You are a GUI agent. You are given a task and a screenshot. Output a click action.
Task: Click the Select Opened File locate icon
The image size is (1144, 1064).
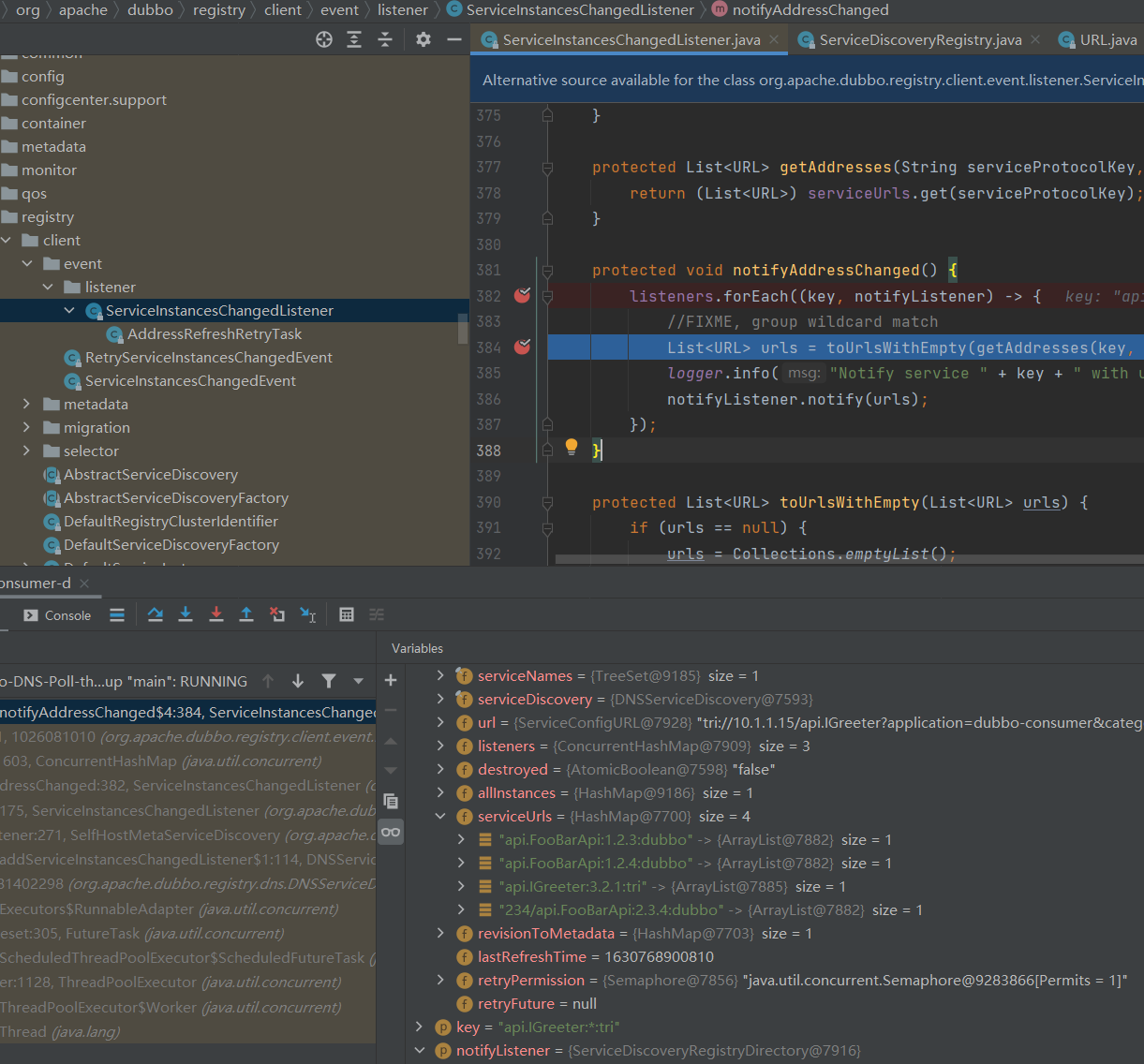click(x=324, y=39)
